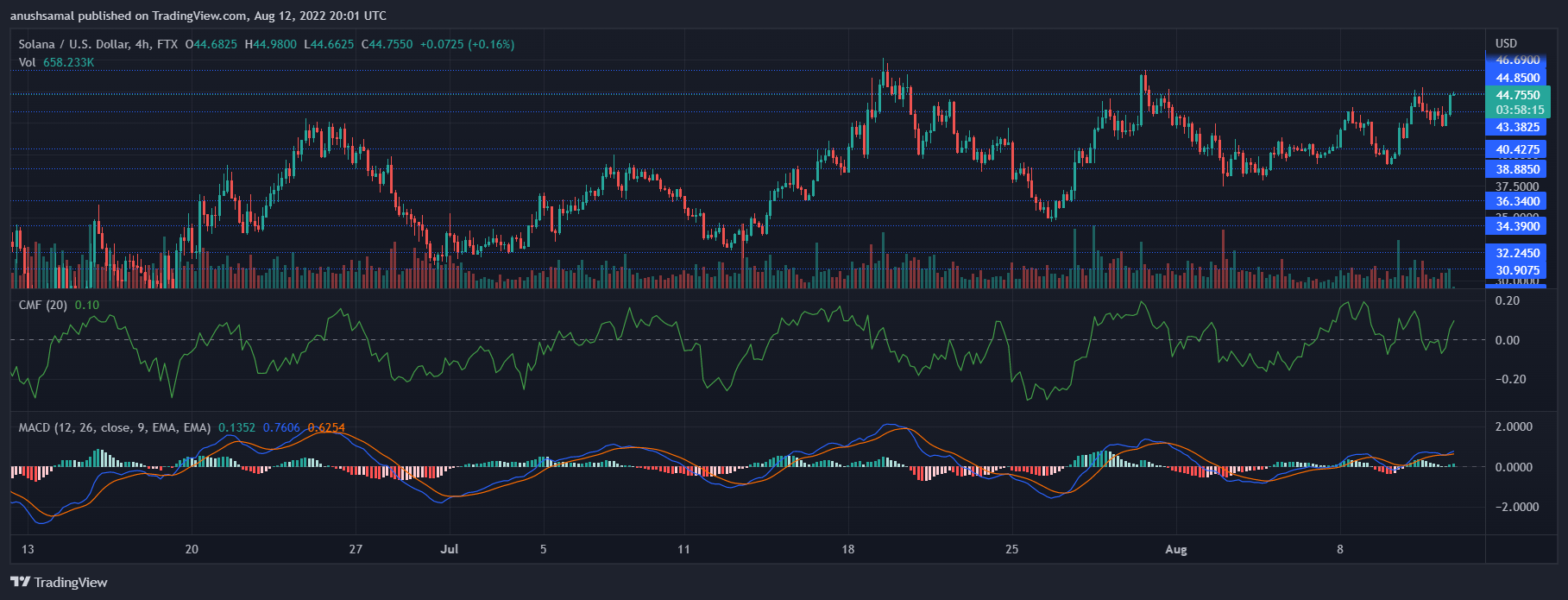Click the current price label 44.7550
Viewport: 1568px width, 600px height.
(1518, 95)
